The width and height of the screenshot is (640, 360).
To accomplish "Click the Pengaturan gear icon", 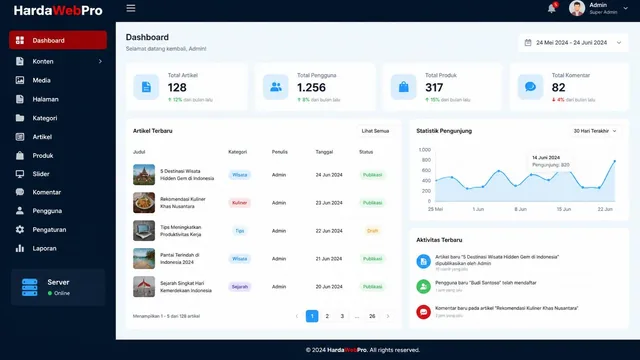I will 20,229.
